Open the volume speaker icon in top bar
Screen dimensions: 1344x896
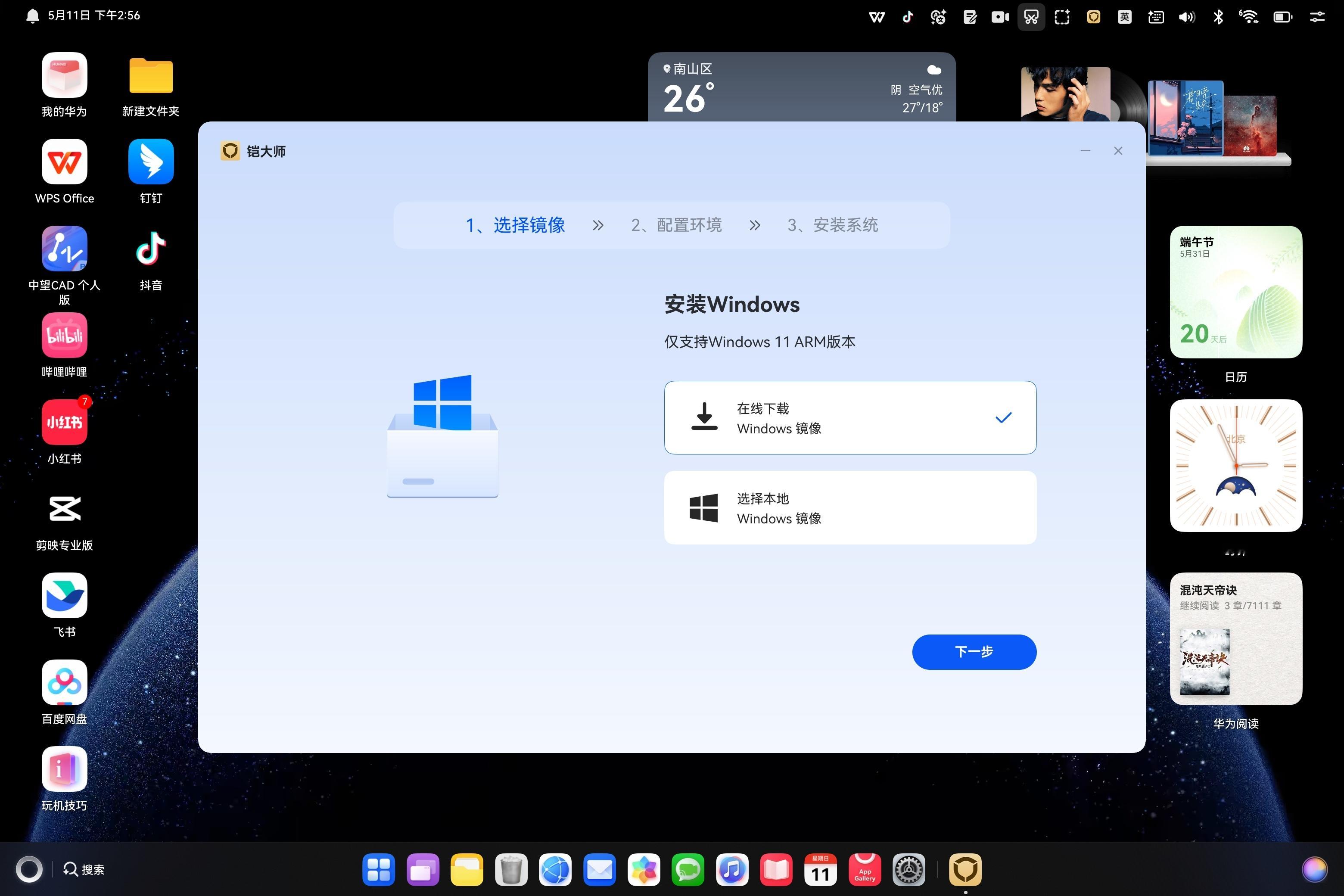click(x=1187, y=17)
